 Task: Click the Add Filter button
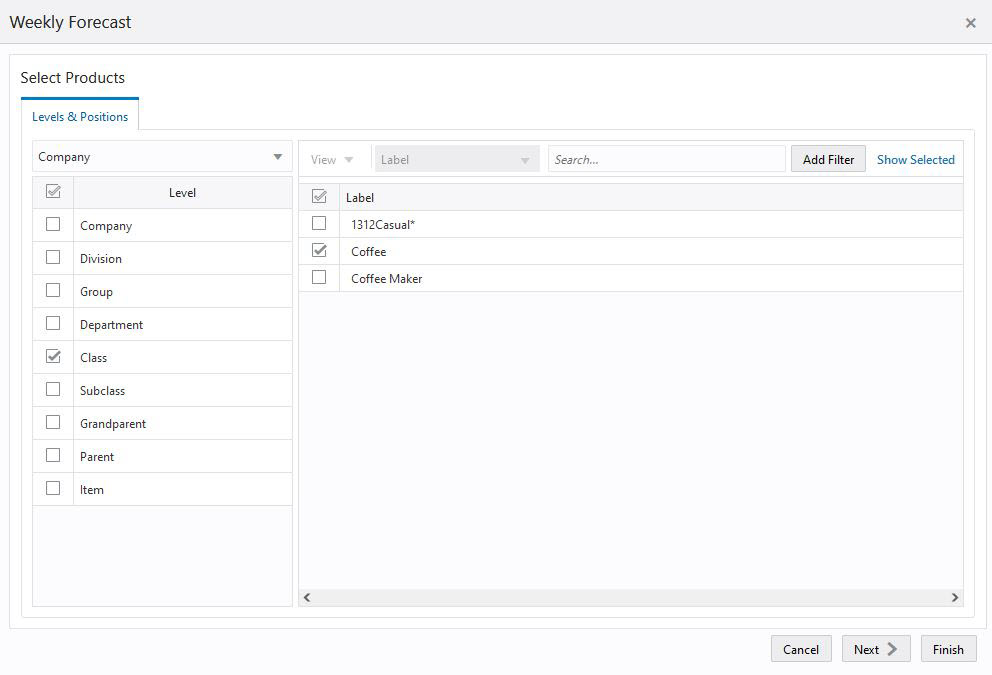(828, 158)
